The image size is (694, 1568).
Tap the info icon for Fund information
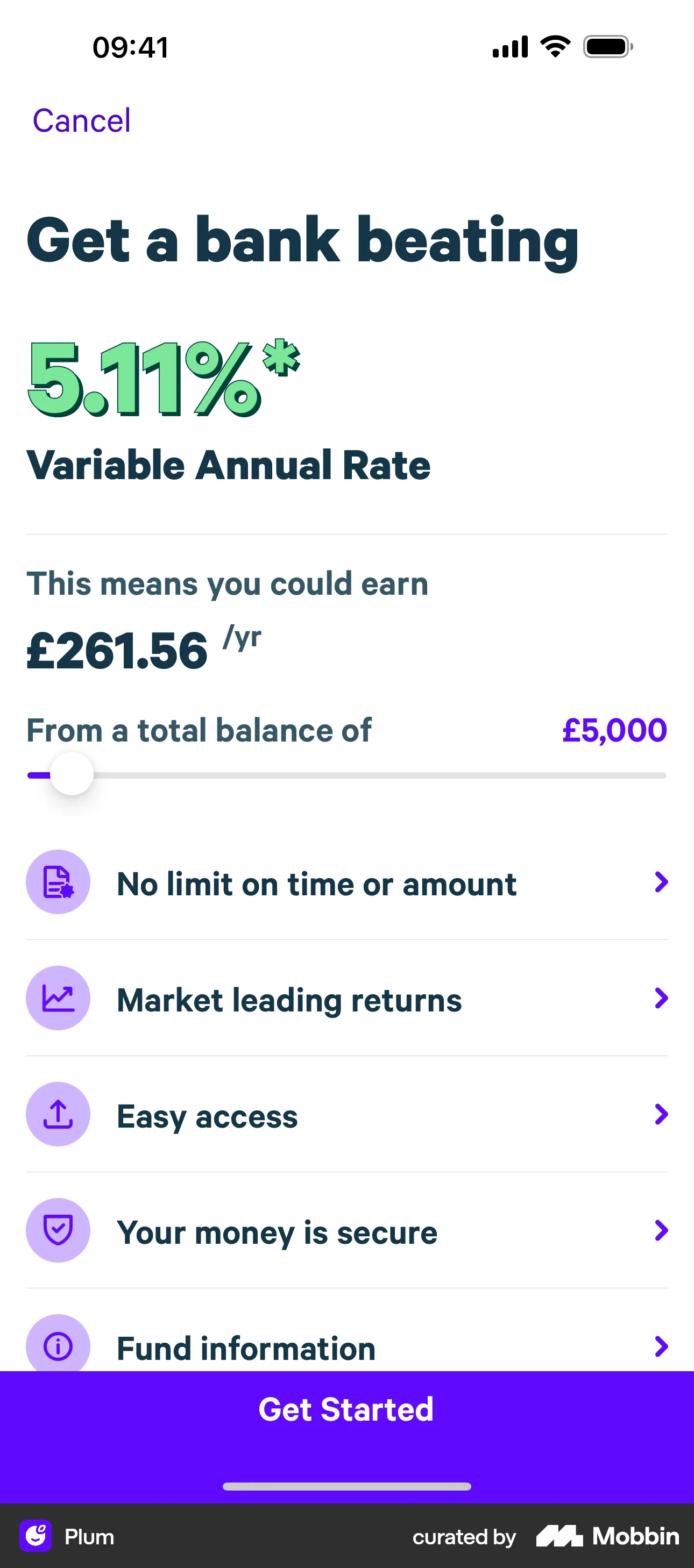pos(58,1345)
